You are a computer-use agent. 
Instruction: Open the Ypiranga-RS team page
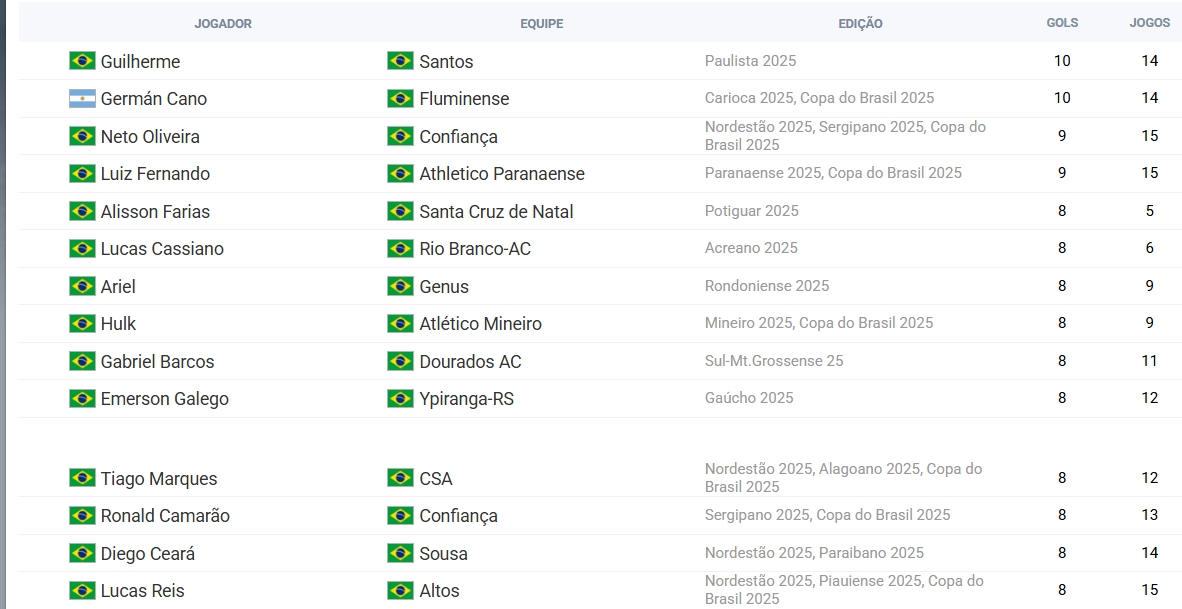(467, 399)
